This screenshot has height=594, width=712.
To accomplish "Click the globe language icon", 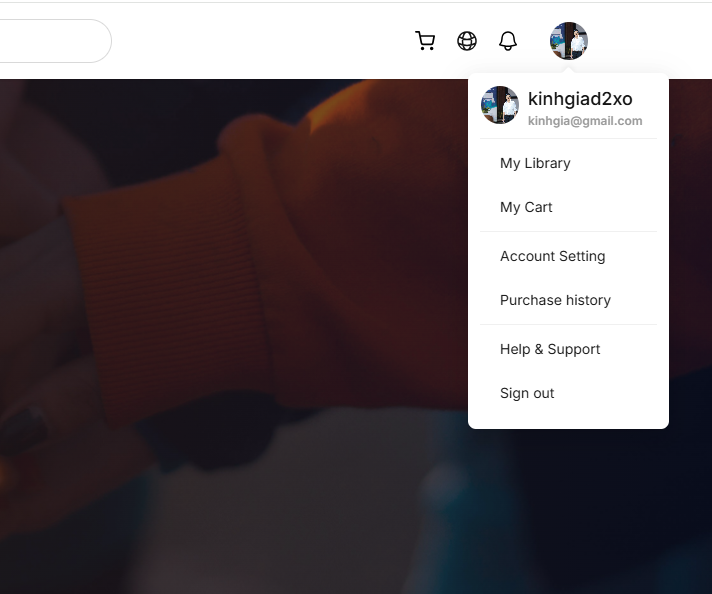I will click(467, 41).
